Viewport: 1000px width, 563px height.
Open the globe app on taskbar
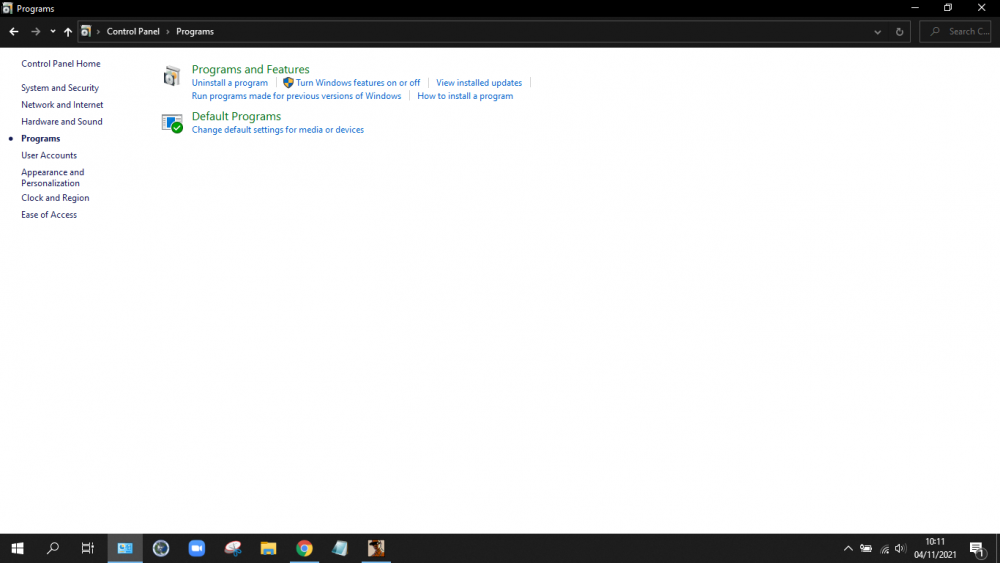click(x=161, y=548)
